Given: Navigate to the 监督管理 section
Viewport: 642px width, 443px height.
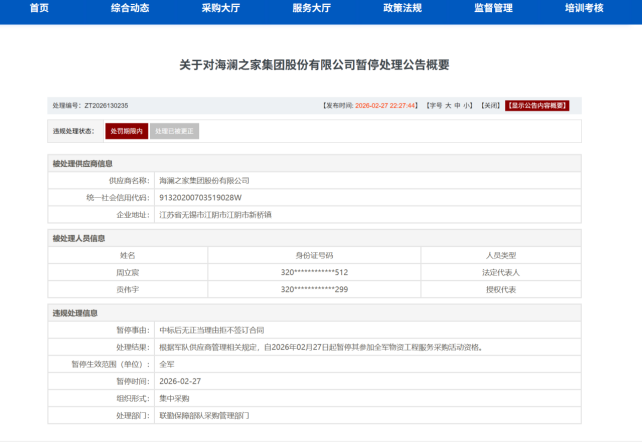Looking at the screenshot, I should tap(493, 8).
